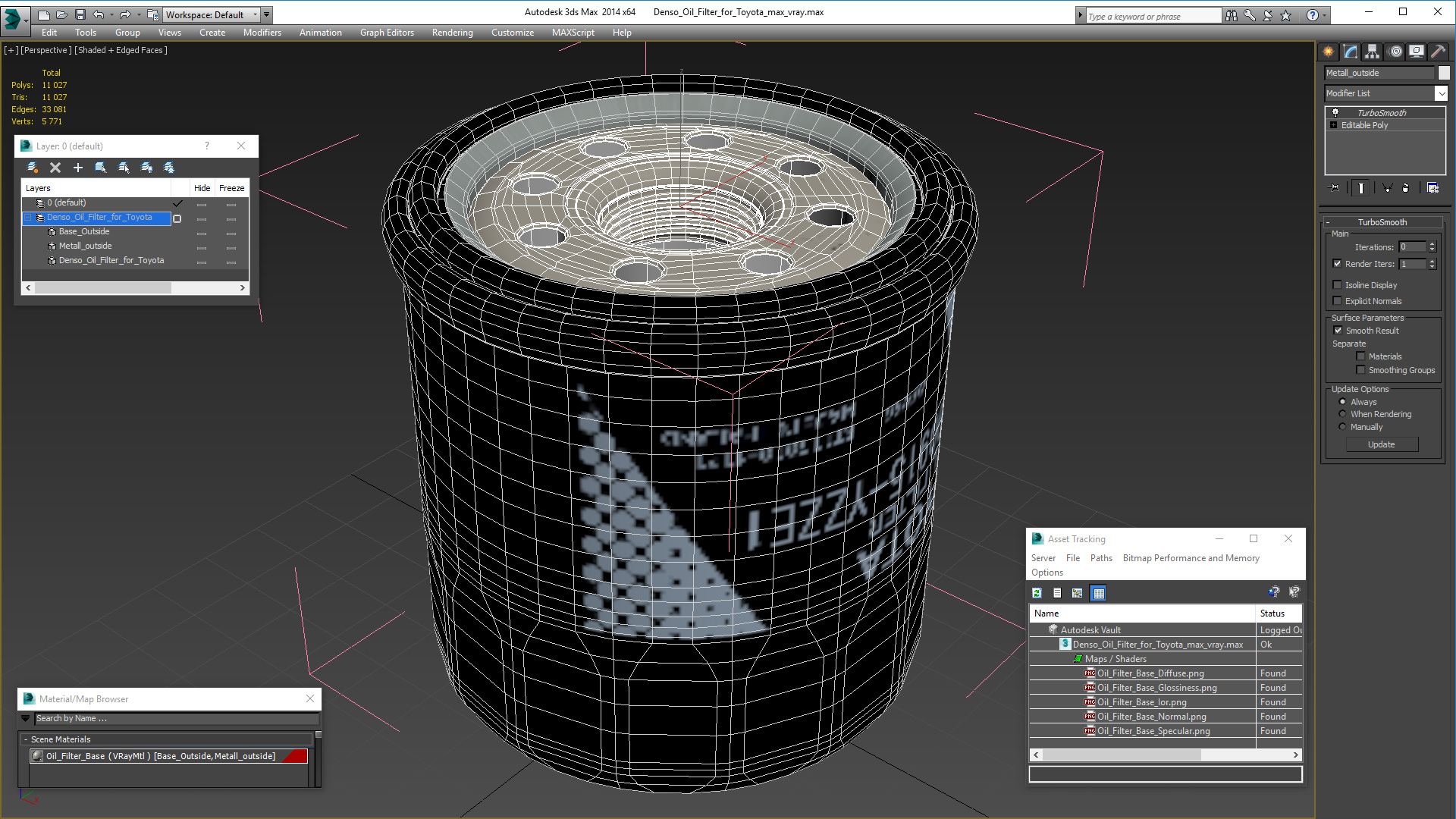
Task: Expand Editable Poly sub-object tree
Action: (1334, 125)
